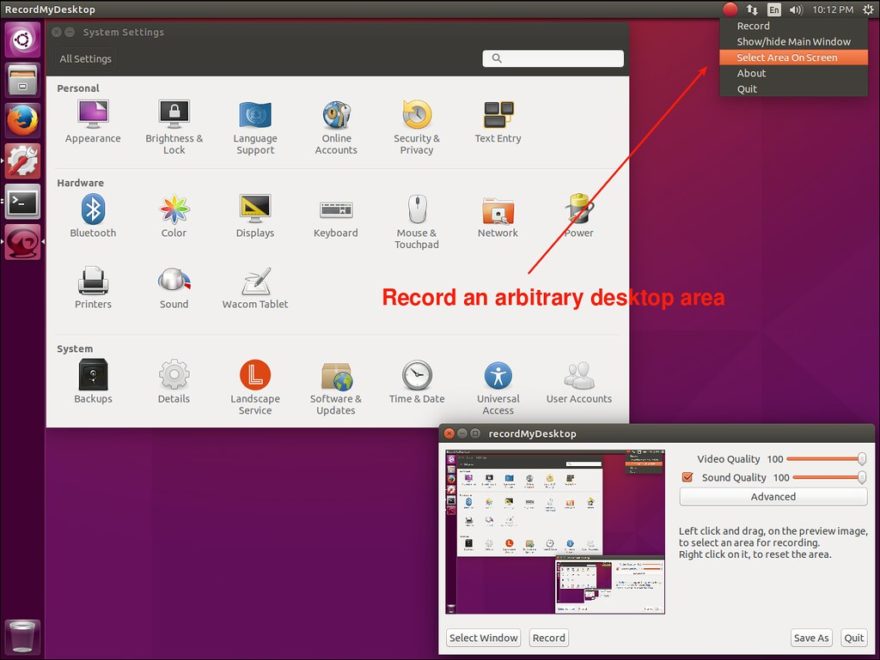Screen dimensions: 880x660
Task: Open Displays settings
Action: point(255,216)
